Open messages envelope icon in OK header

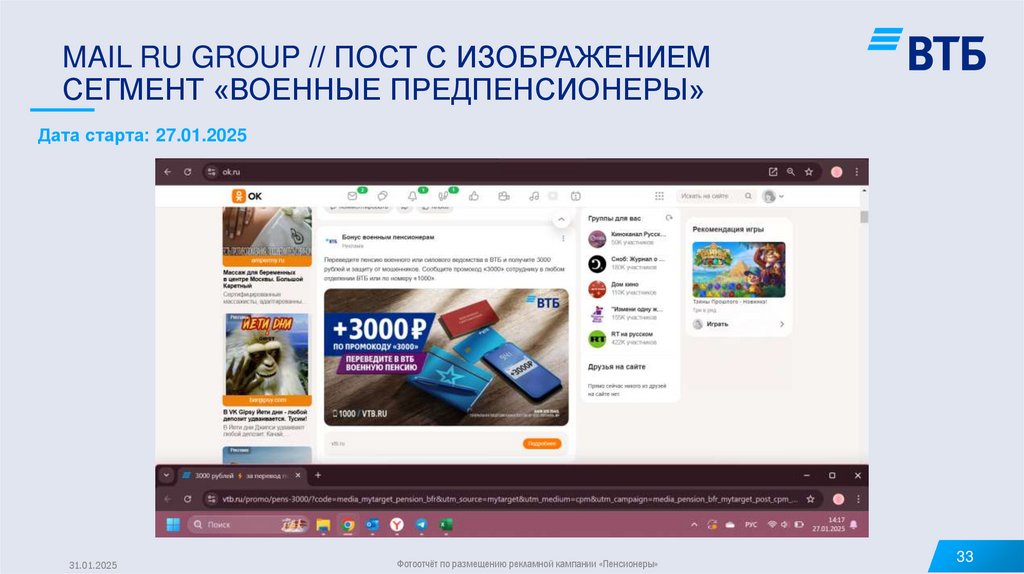point(353,196)
